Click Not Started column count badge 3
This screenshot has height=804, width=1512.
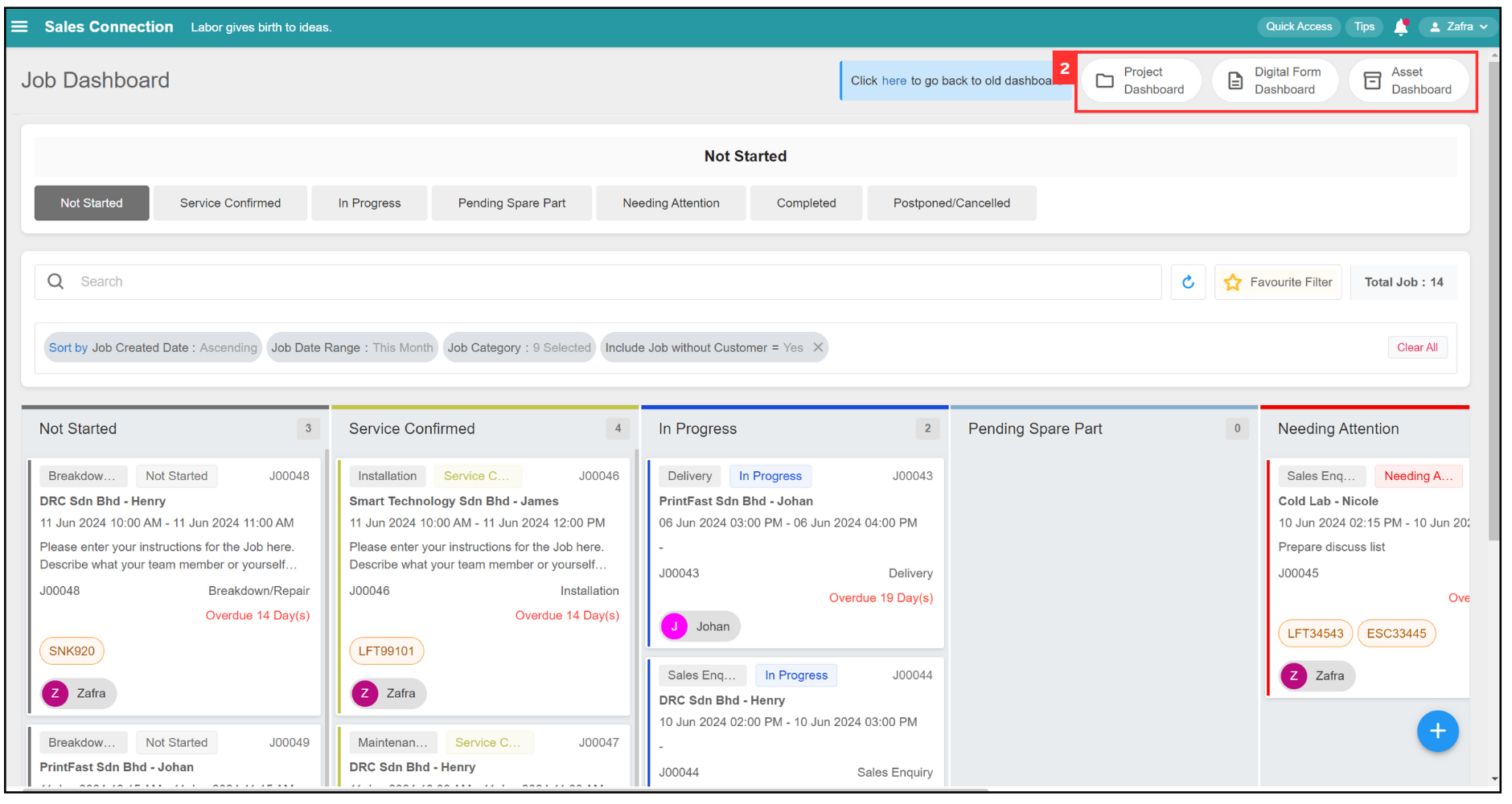tap(308, 429)
